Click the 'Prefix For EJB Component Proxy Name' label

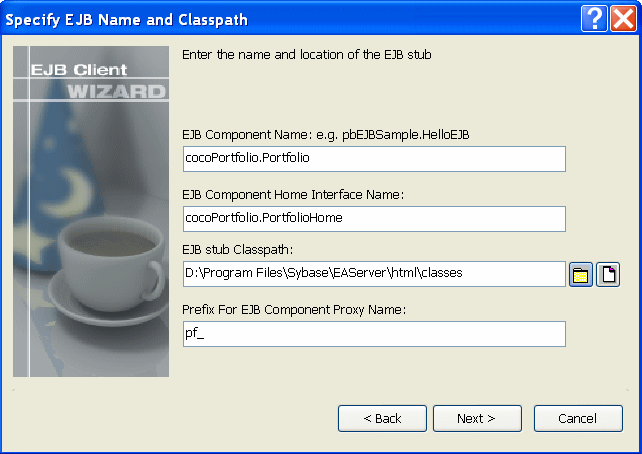pos(294,309)
